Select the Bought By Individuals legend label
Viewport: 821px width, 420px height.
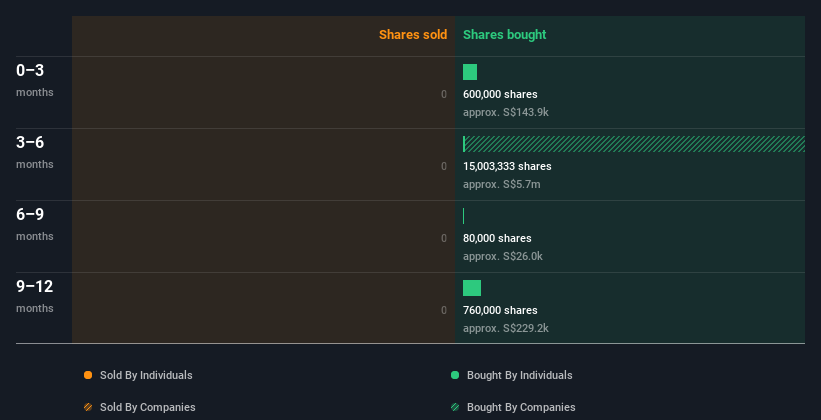click(x=519, y=375)
